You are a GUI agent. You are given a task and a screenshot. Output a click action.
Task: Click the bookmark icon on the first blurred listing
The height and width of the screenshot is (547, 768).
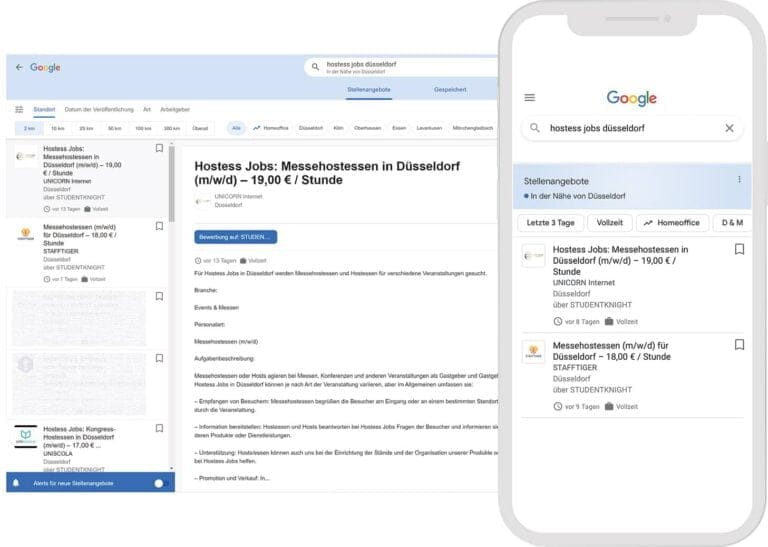159,296
